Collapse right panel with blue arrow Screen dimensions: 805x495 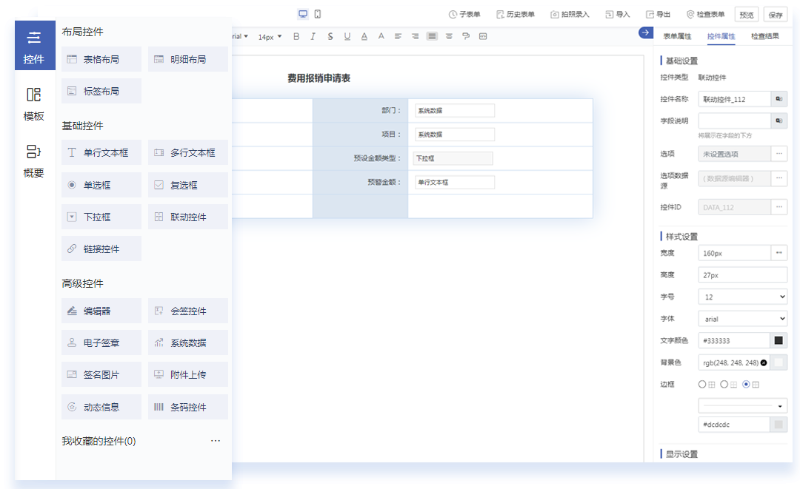click(x=645, y=33)
